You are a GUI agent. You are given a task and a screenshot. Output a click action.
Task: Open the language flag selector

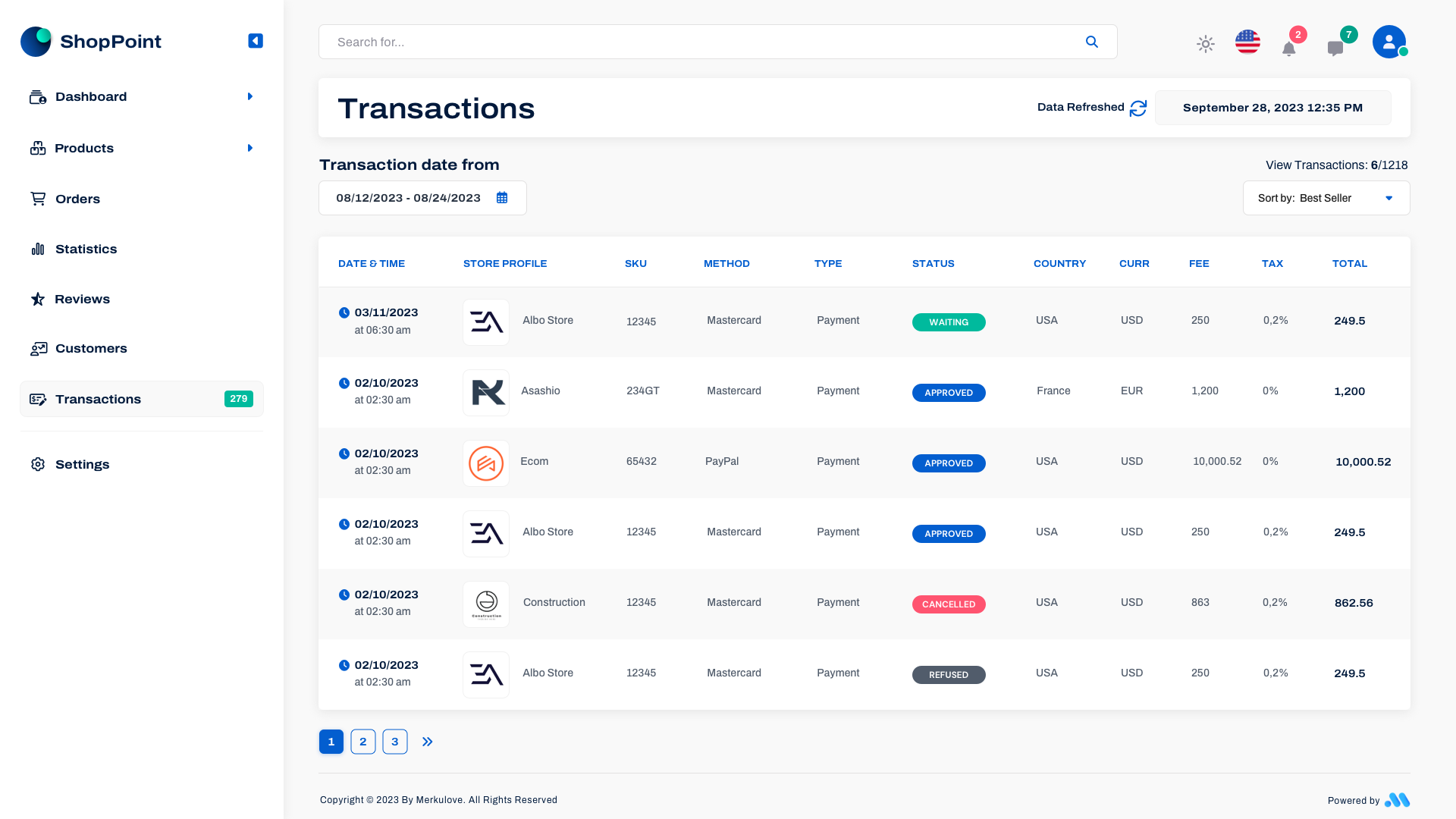click(x=1247, y=42)
